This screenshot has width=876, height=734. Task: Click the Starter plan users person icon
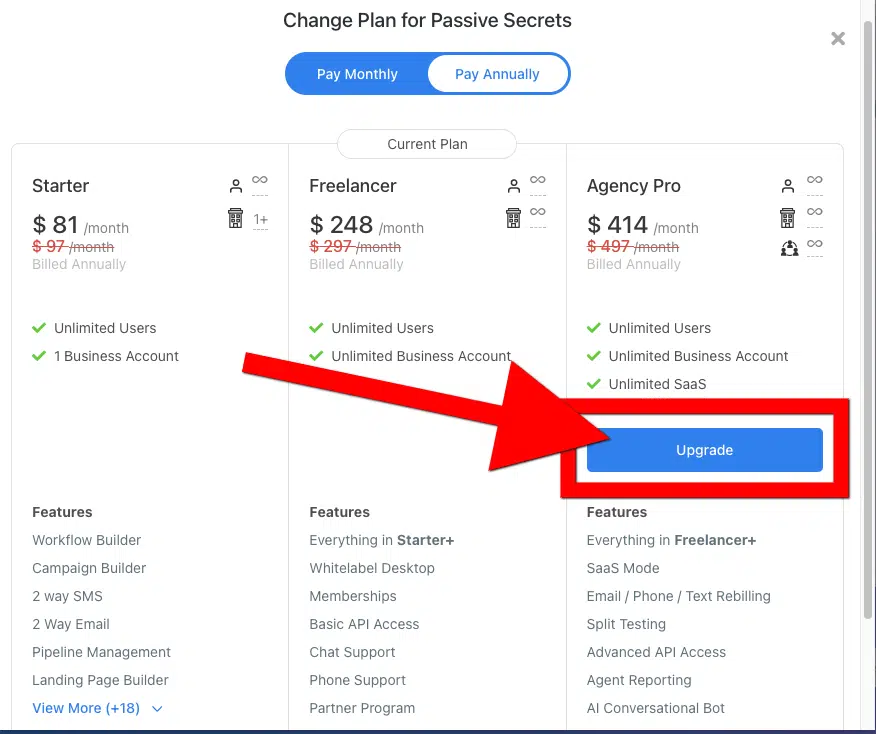pos(236,186)
